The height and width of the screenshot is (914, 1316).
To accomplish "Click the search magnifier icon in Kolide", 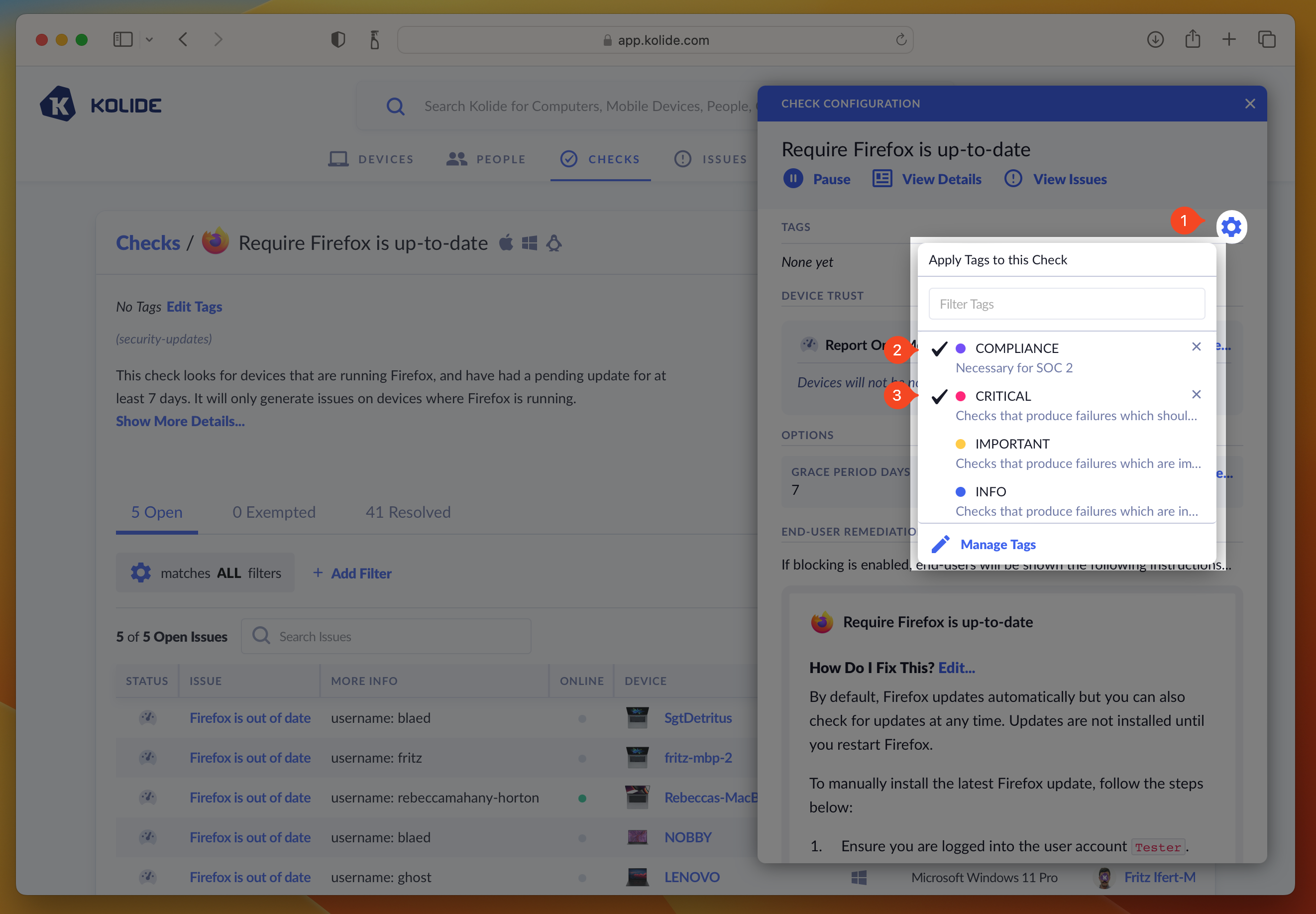I will tap(395, 107).
